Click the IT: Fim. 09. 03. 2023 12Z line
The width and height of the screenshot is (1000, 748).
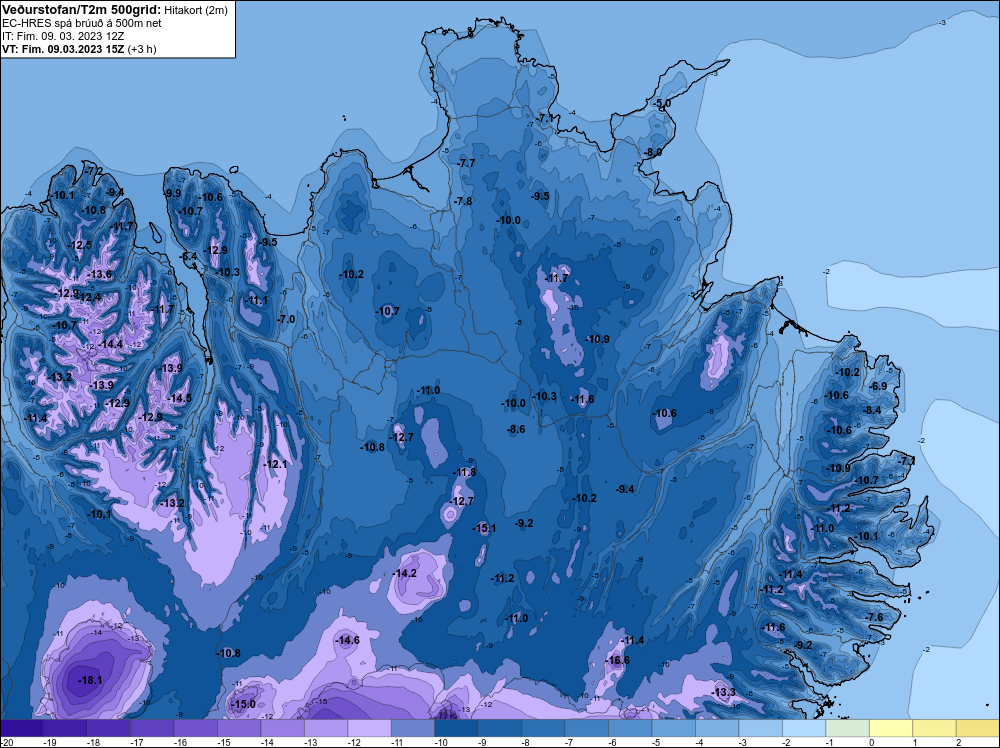point(63,36)
